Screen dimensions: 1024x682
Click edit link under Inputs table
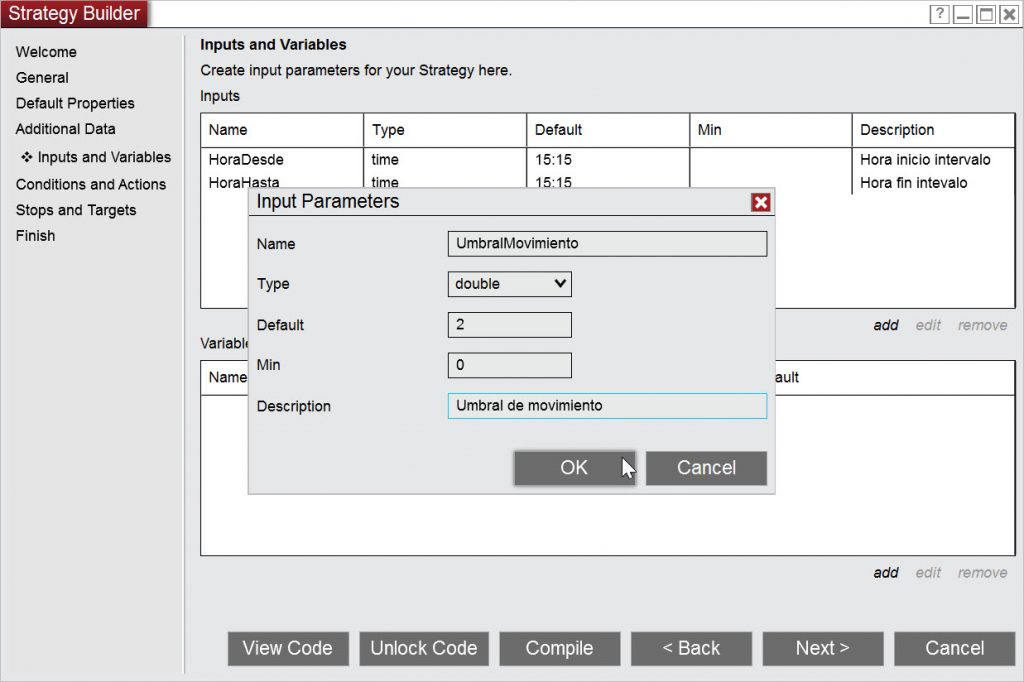pos(928,325)
